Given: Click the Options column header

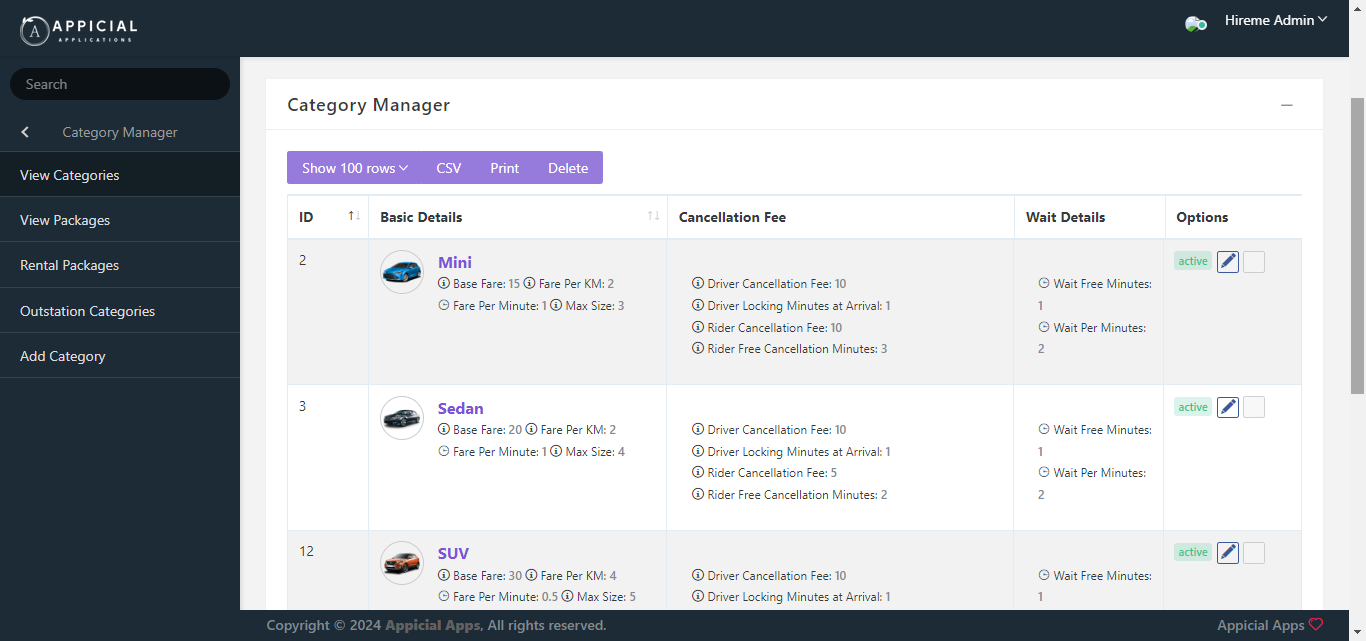Looking at the screenshot, I should [x=1233, y=217].
